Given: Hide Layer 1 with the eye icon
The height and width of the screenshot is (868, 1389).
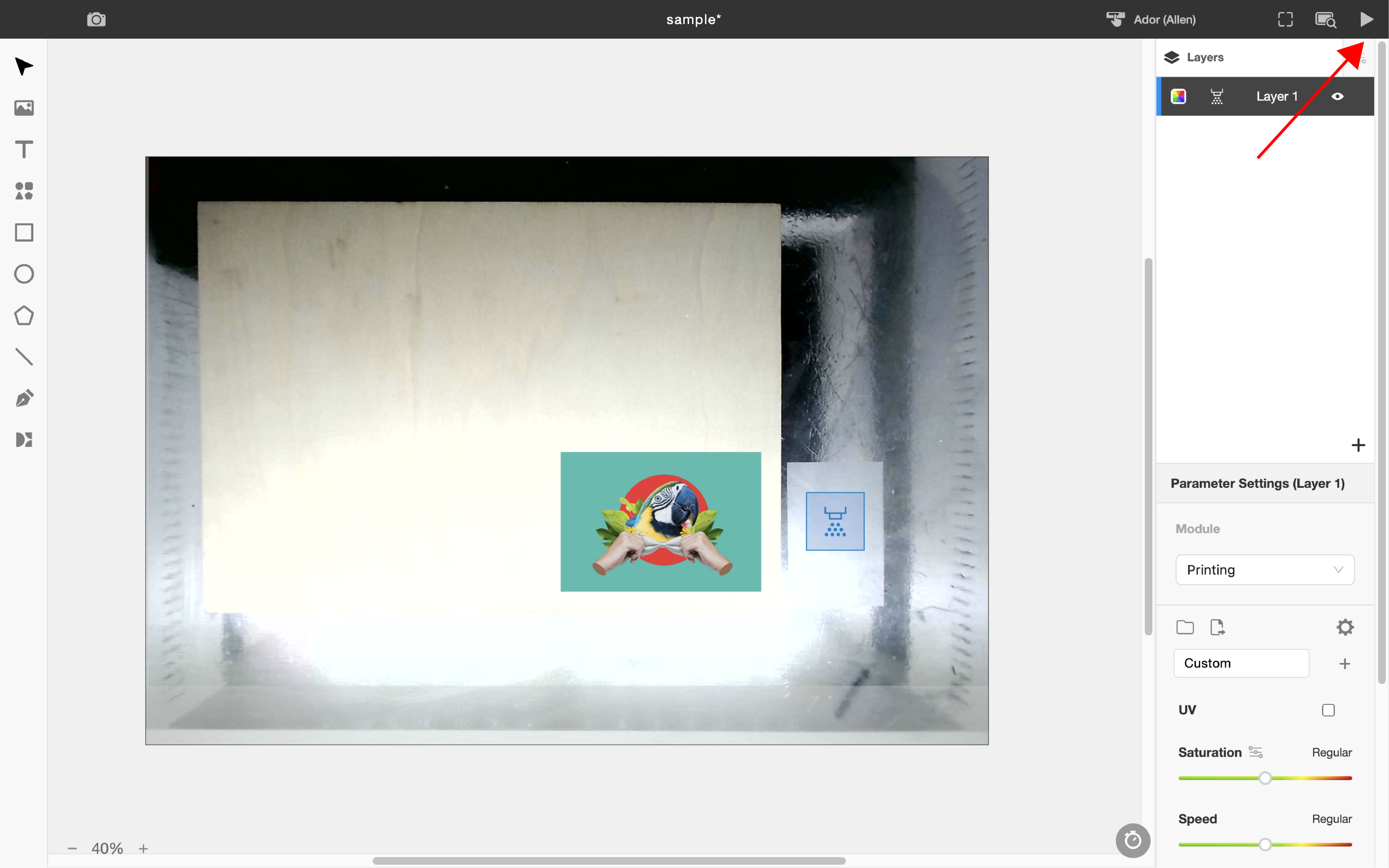Looking at the screenshot, I should 1337,96.
